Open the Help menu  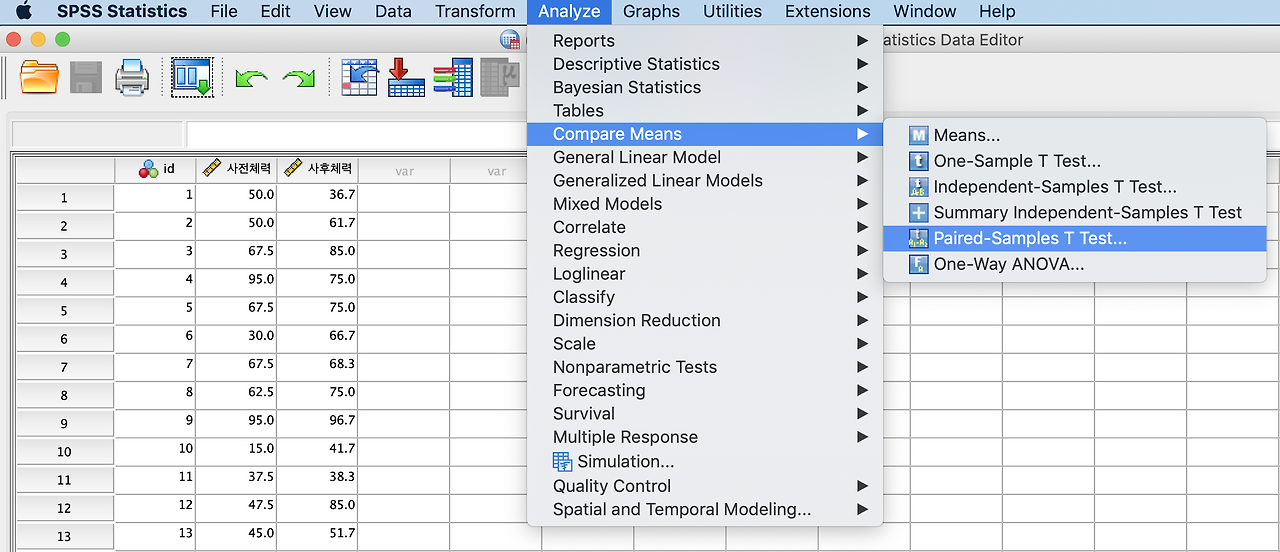click(997, 12)
